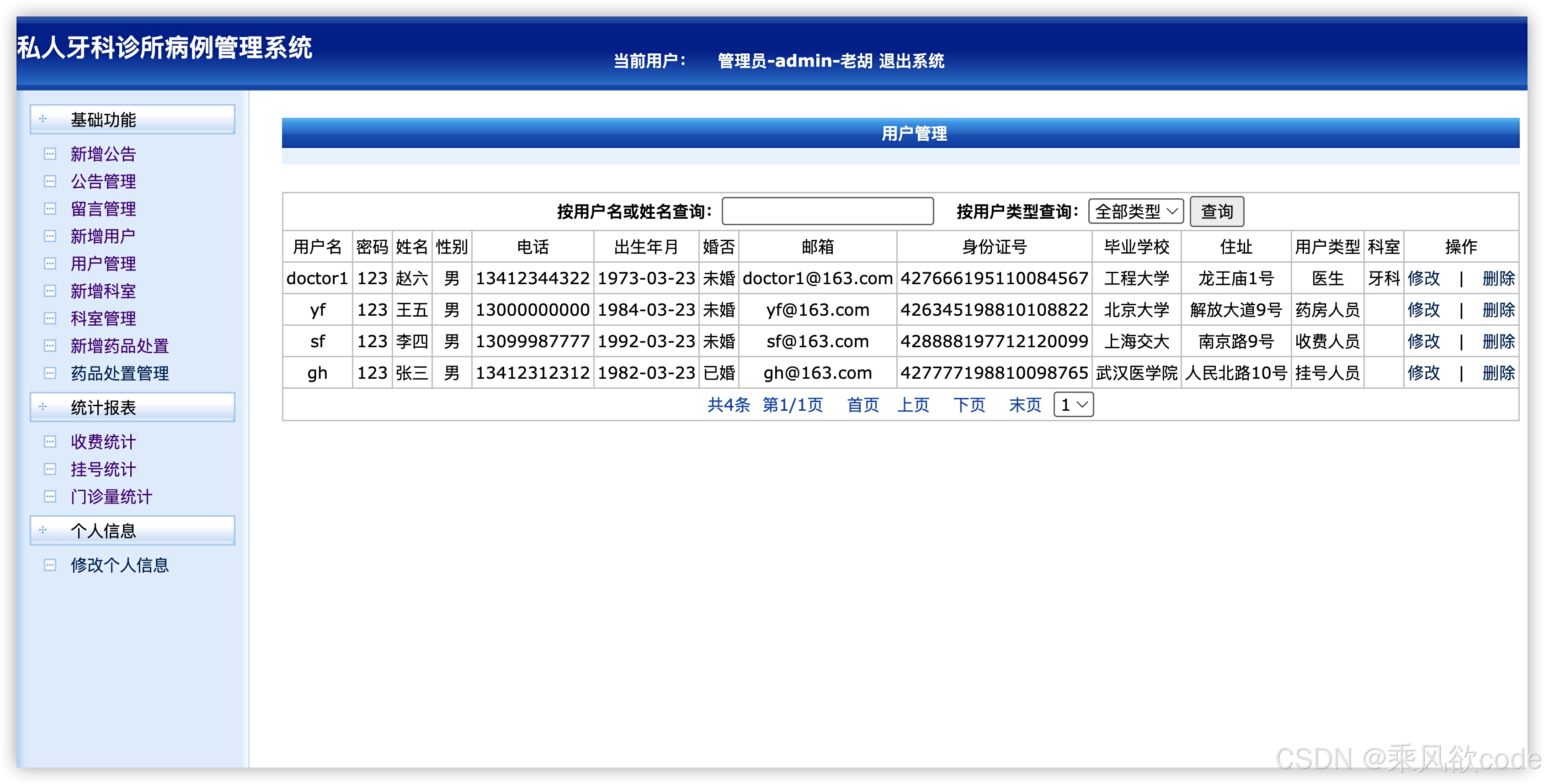The width and height of the screenshot is (1544, 784).
Task: Click 修改 for user doctor1
Action: pyautogui.click(x=1423, y=279)
